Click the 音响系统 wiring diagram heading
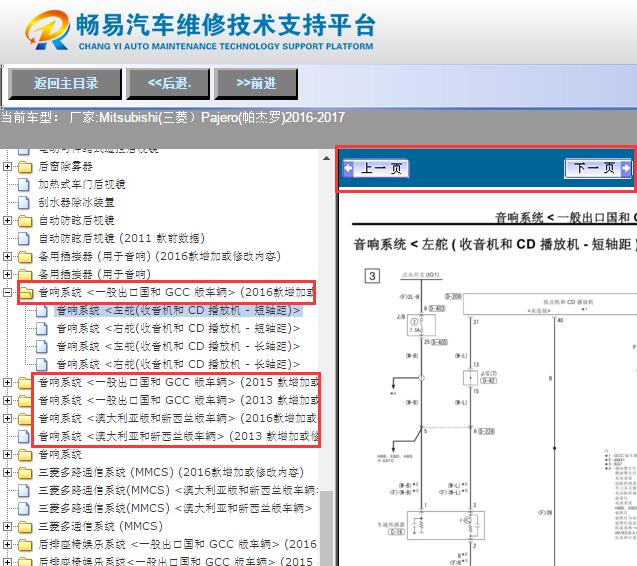 point(495,244)
